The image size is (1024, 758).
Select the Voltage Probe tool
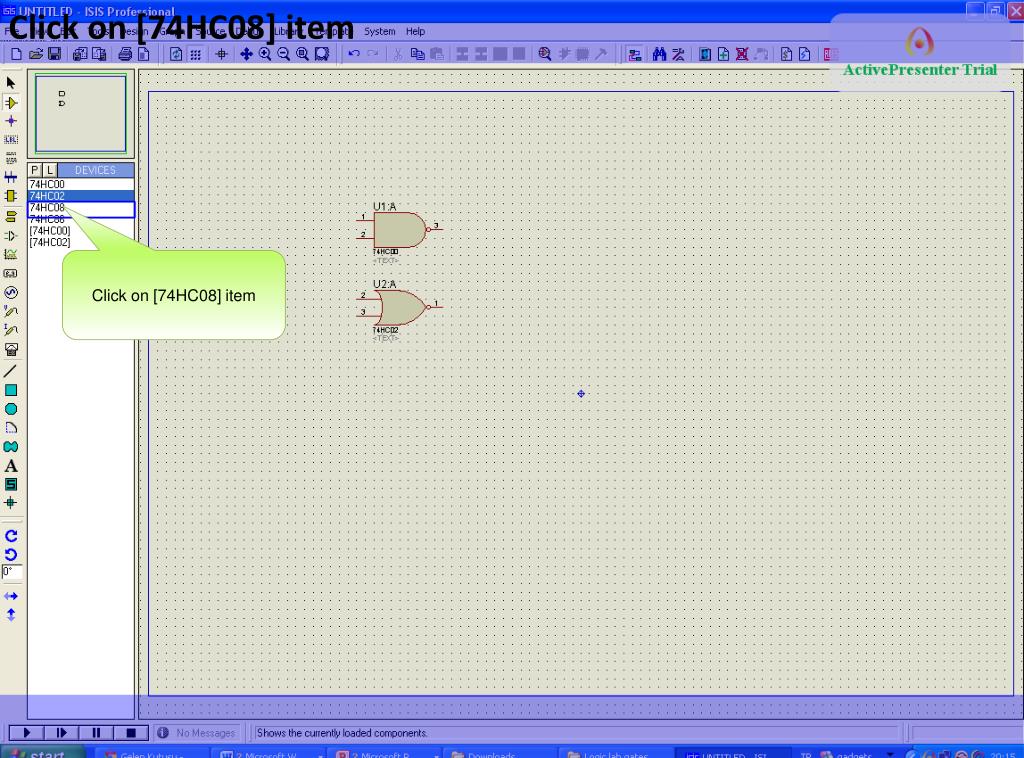tap(10, 311)
